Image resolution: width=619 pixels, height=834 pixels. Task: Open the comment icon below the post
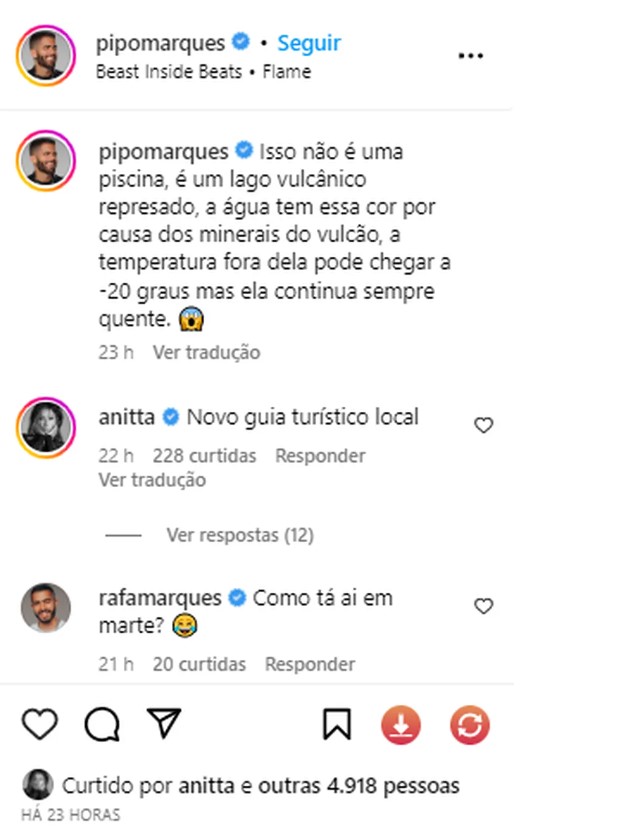[x=105, y=721]
